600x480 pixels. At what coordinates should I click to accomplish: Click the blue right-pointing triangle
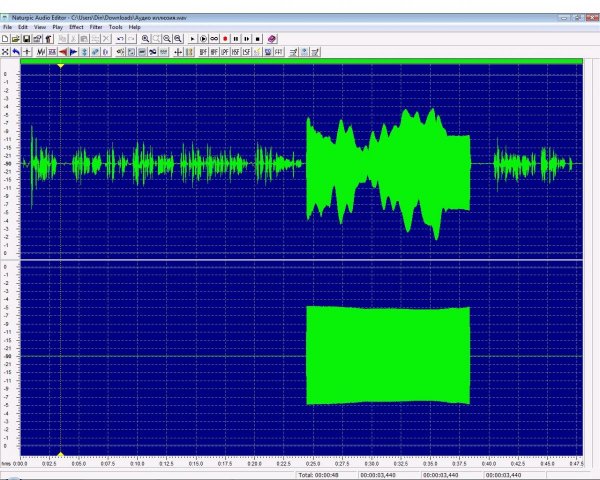[x=73, y=52]
